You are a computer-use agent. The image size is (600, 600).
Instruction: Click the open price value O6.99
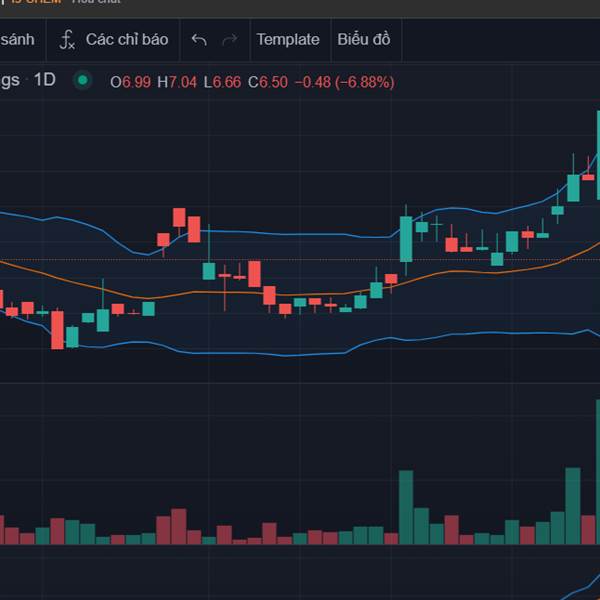pyautogui.click(x=130, y=82)
